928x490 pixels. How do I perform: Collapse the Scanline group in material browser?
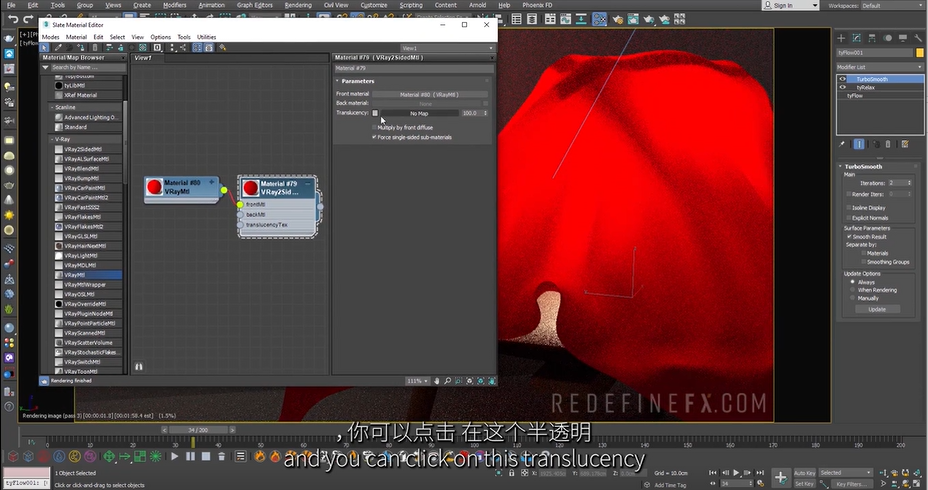51,107
